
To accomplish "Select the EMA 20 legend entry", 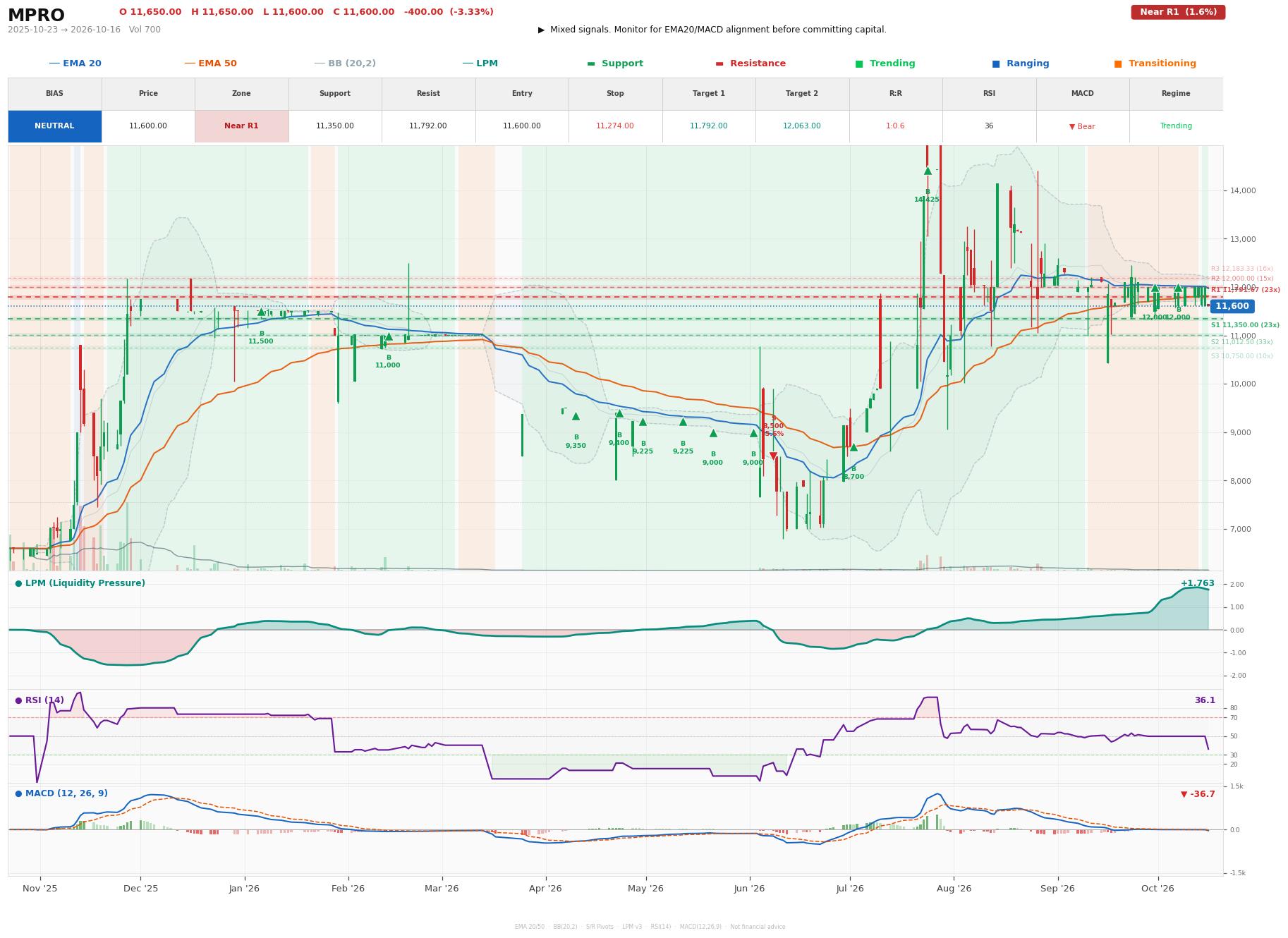I will (x=75, y=63).
